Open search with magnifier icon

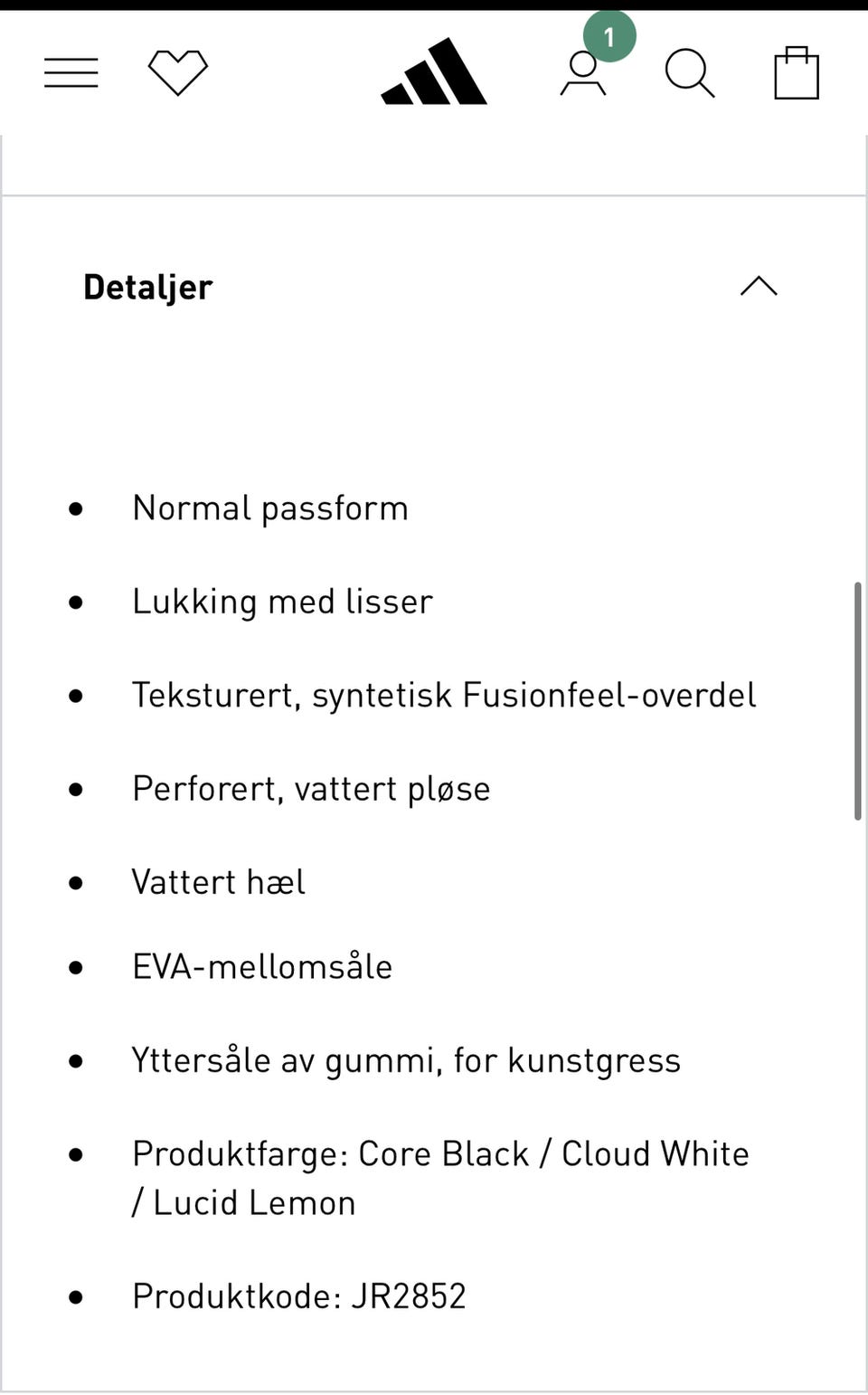tap(690, 73)
